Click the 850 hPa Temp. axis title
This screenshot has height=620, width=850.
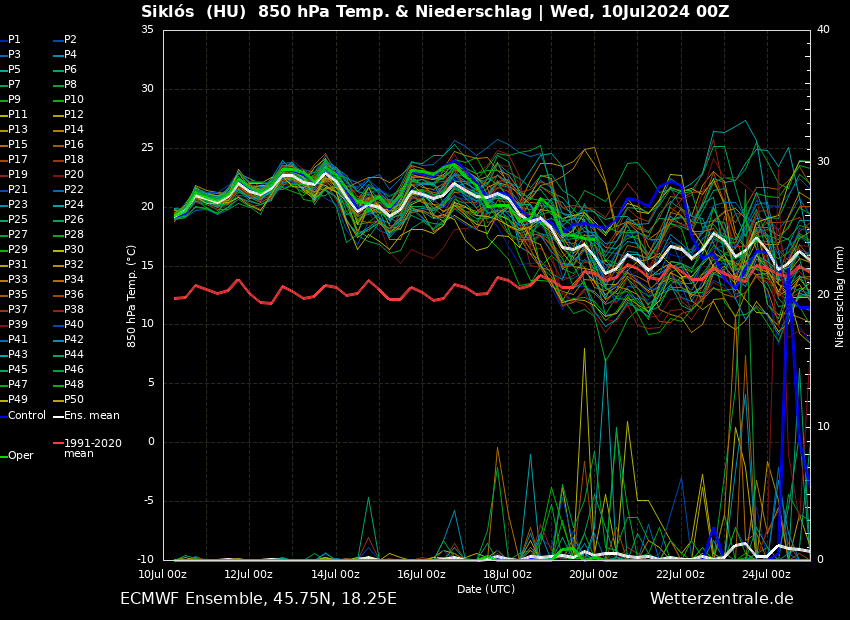coord(132,296)
